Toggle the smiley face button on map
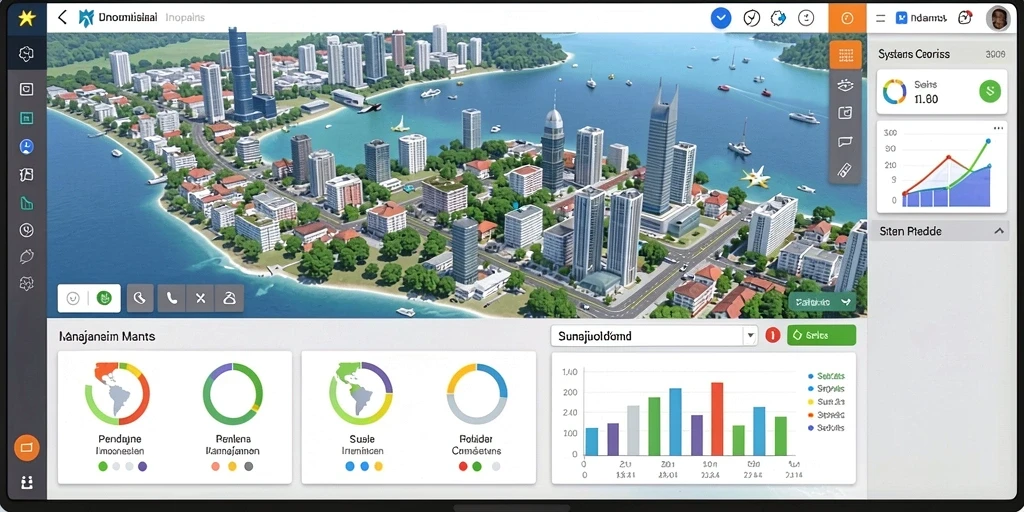 (73, 298)
